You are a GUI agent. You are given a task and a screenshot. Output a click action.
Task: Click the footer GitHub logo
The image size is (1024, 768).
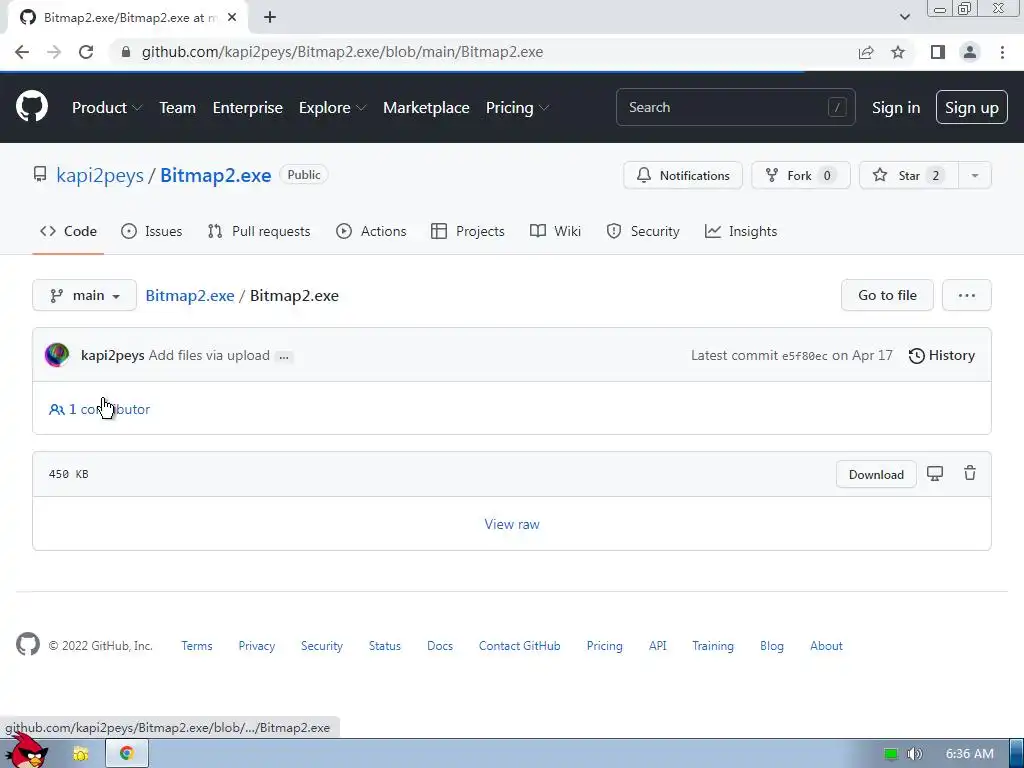click(x=28, y=645)
